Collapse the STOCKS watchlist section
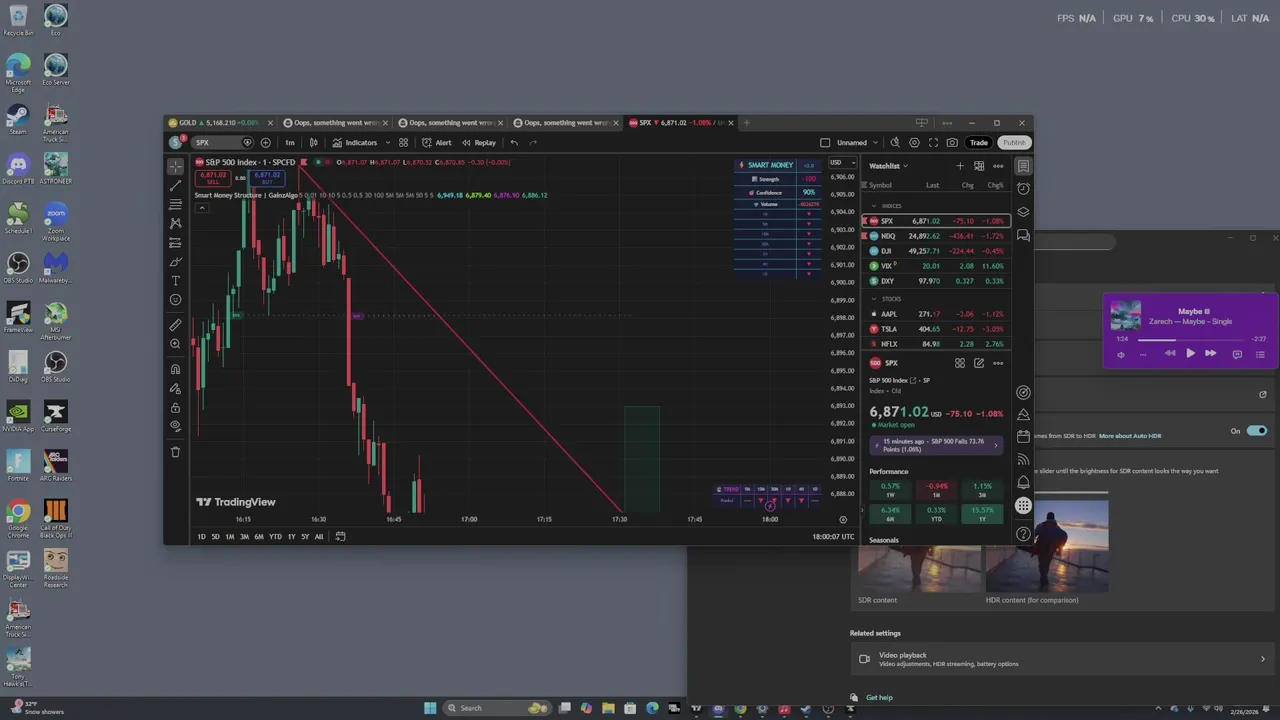 click(873, 299)
